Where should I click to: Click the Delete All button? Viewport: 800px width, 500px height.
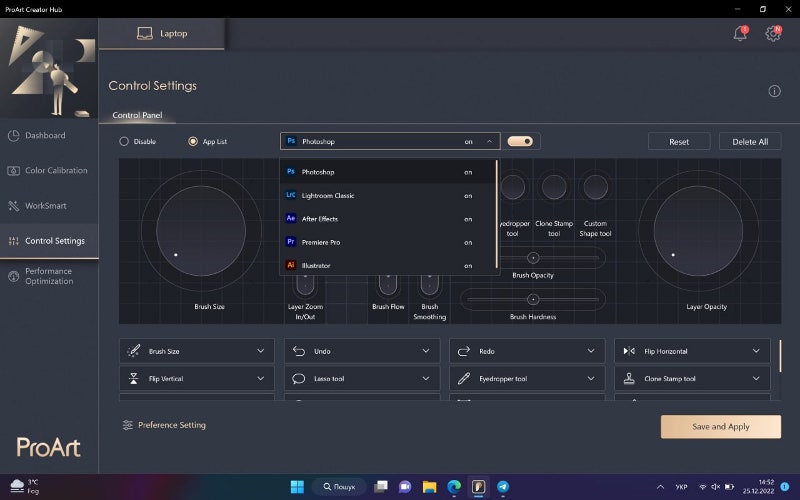coord(749,142)
